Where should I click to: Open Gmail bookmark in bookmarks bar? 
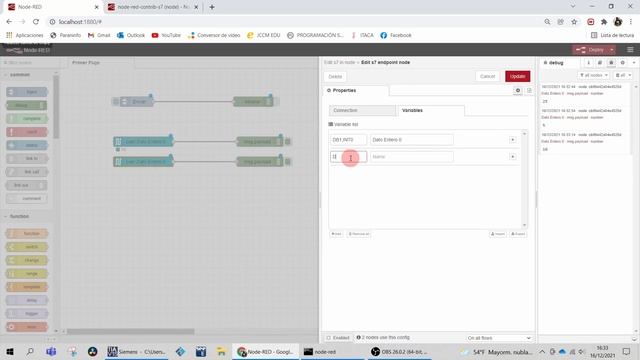tap(99, 36)
